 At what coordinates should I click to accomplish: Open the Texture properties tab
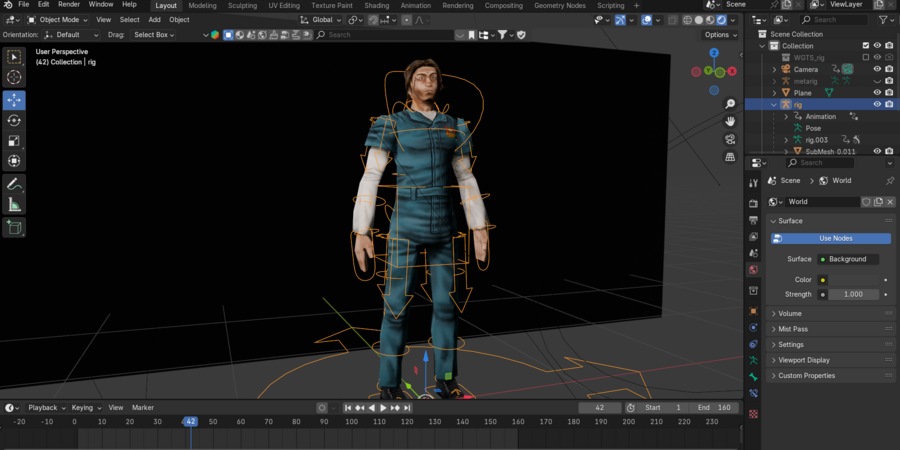754,413
